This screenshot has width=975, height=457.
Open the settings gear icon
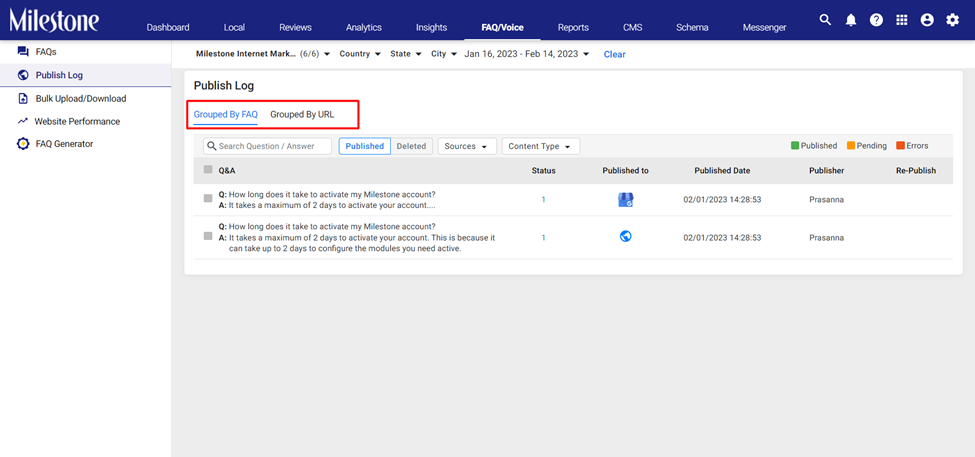(953, 20)
